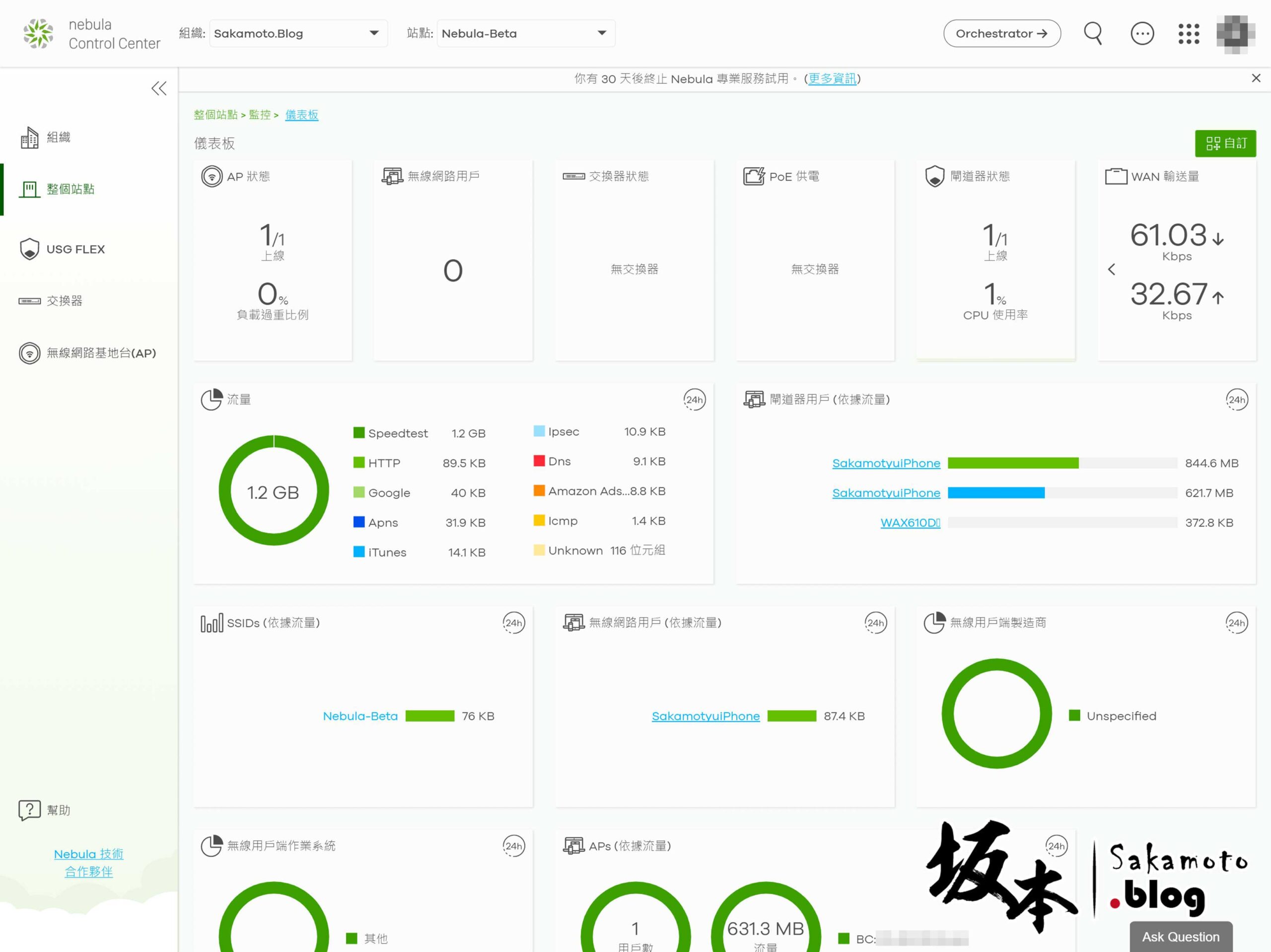
Task: Open 幫助 in the sidebar
Action: pos(44,810)
